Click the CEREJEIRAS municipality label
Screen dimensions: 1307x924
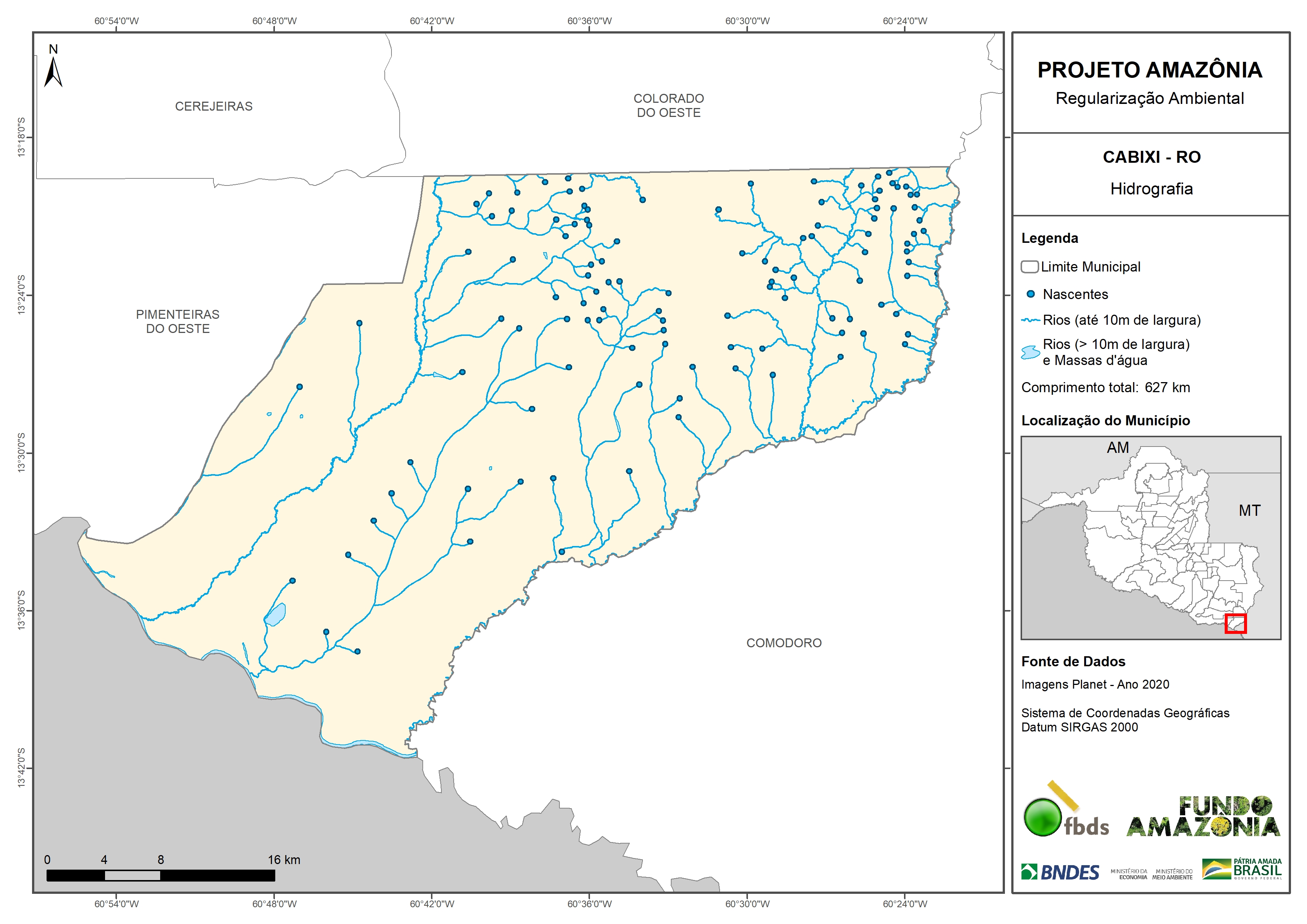[x=213, y=107]
